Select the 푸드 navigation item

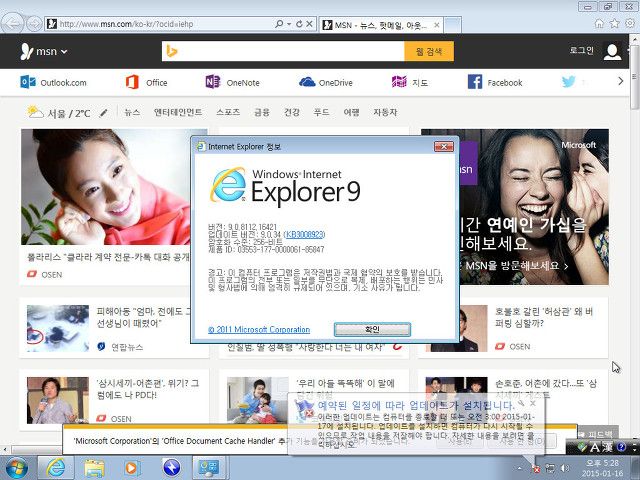click(x=321, y=112)
